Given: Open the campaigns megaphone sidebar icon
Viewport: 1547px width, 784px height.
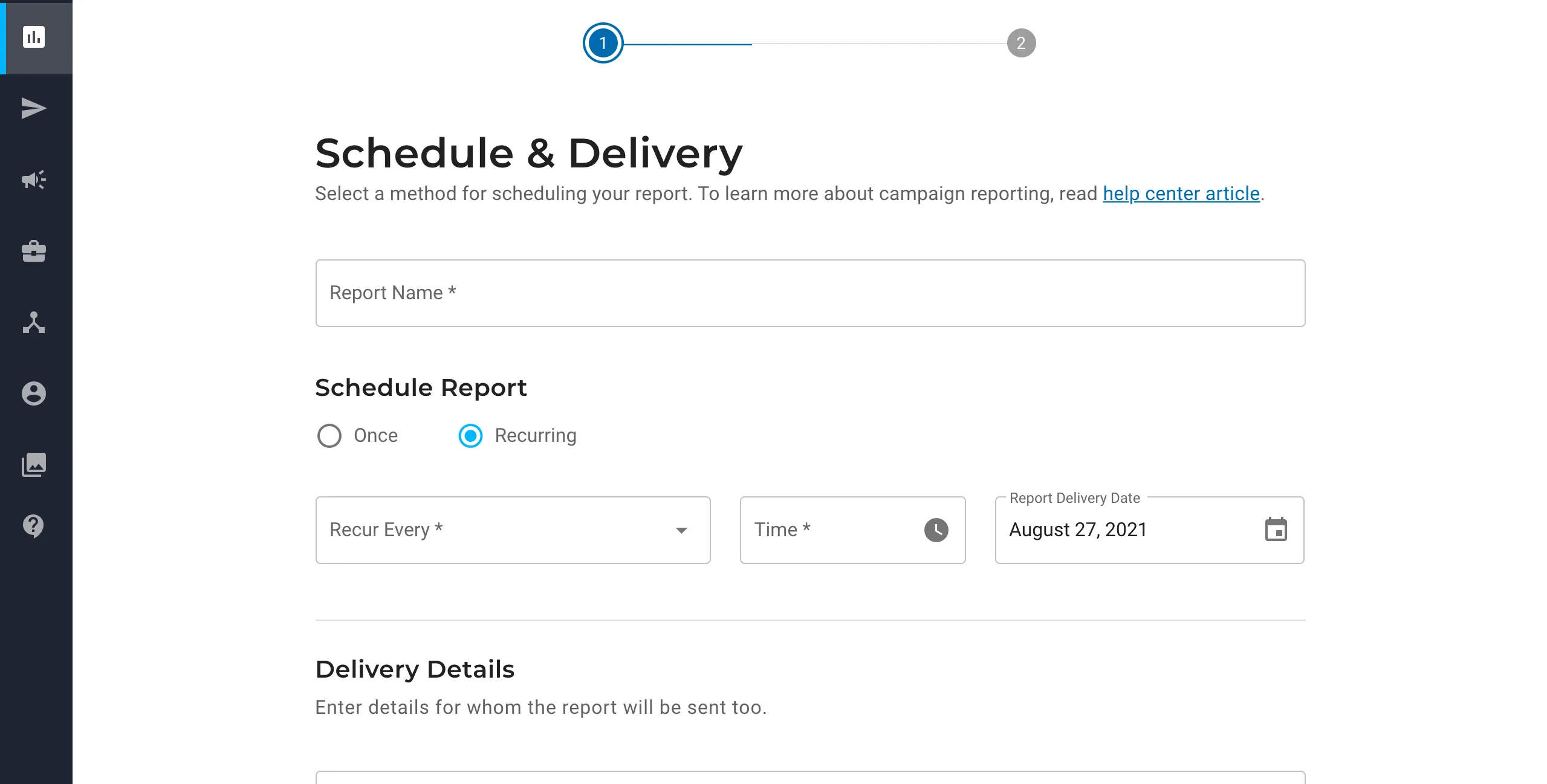Looking at the screenshot, I should (34, 180).
